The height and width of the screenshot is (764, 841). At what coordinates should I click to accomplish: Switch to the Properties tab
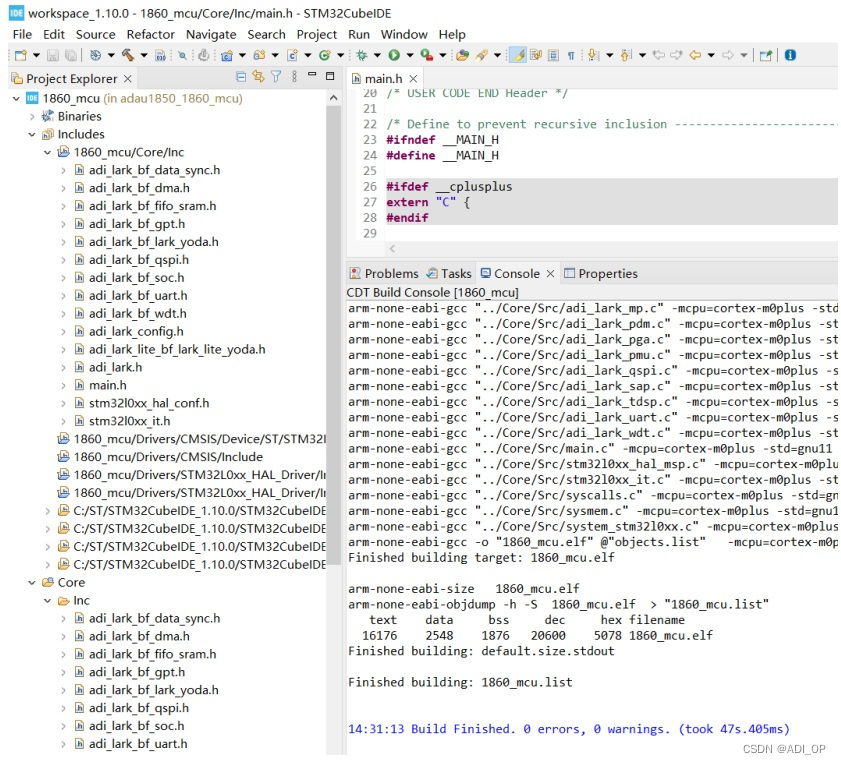(601, 274)
